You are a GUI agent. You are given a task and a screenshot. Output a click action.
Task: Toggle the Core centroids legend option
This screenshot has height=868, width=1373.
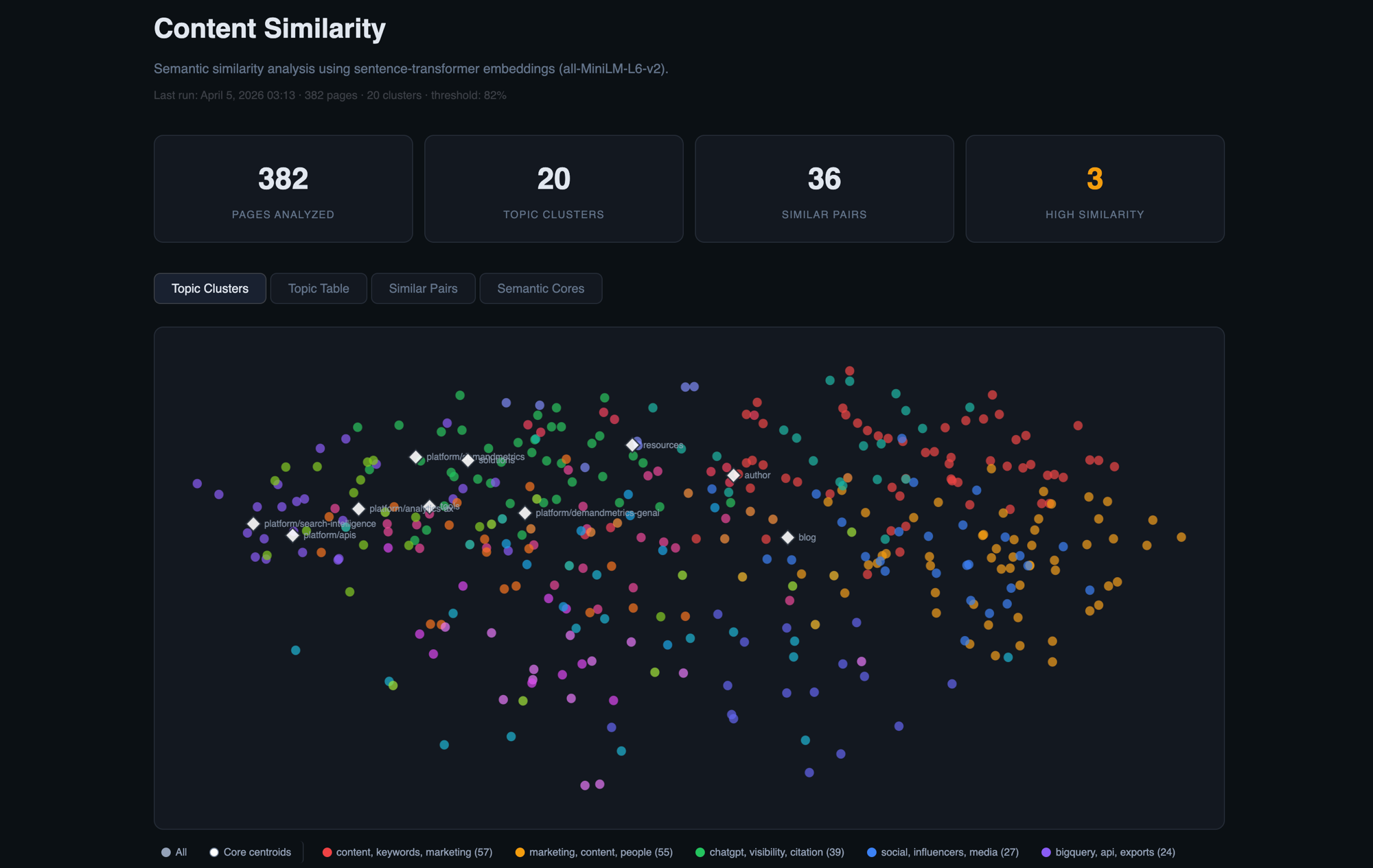(x=250, y=852)
